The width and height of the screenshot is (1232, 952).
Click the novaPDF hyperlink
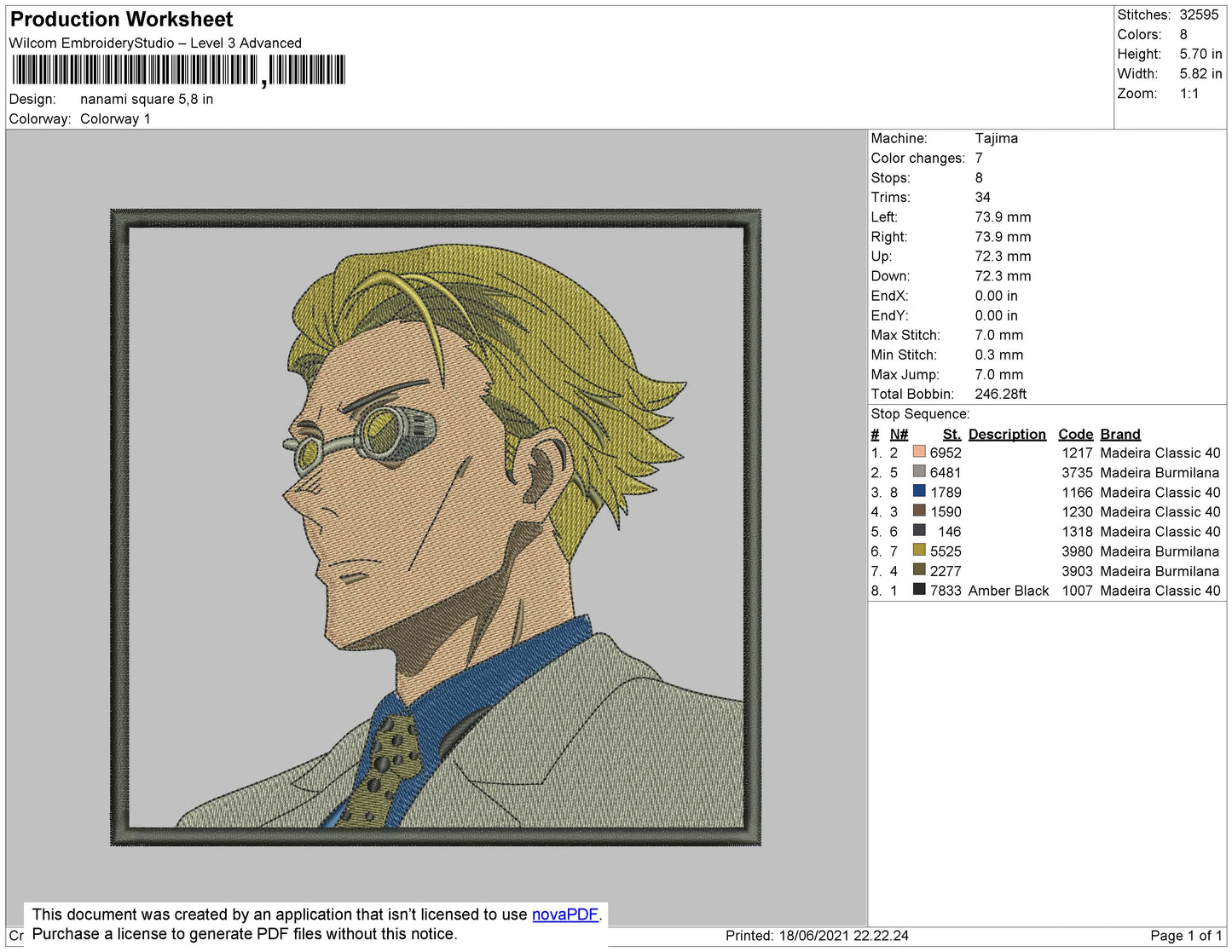(565, 914)
